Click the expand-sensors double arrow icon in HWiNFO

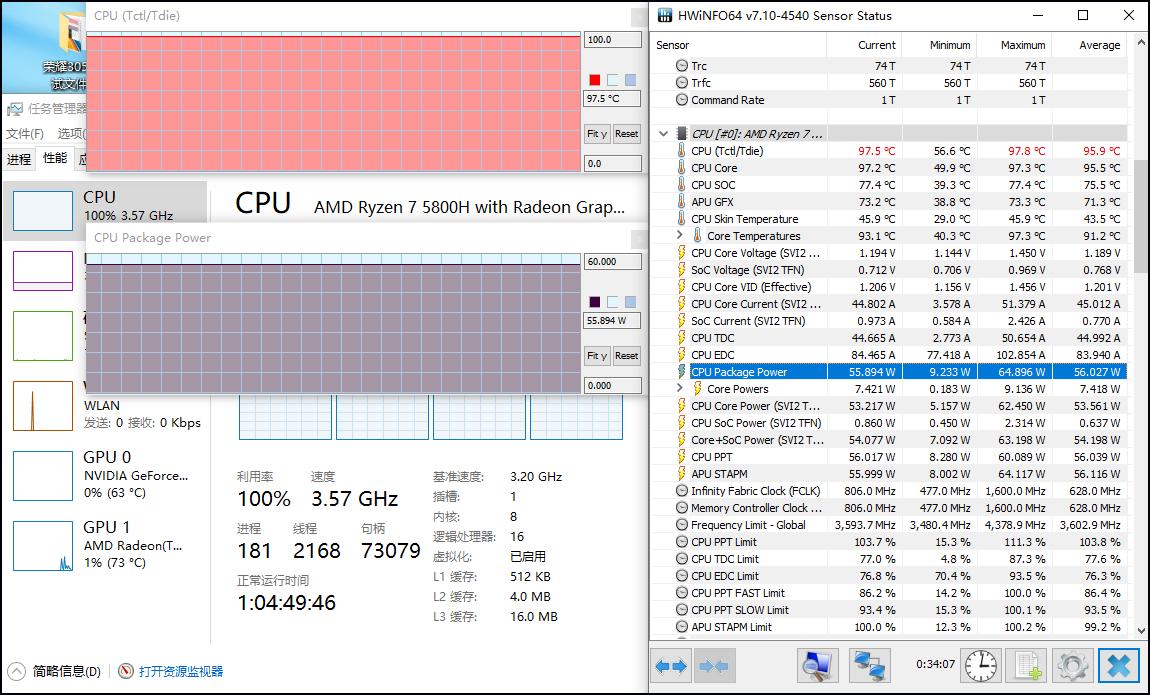[671, 666]
